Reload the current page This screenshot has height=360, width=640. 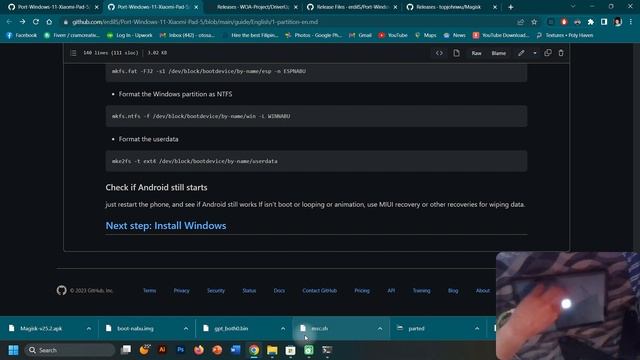click(x=36, y=22)
